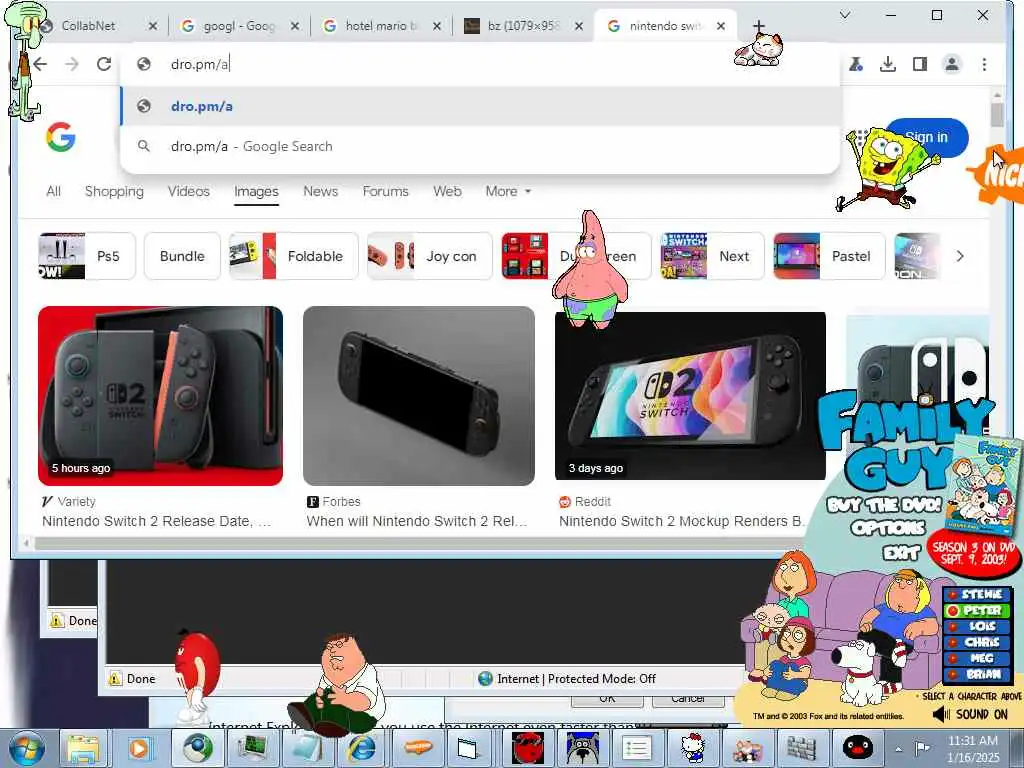The width and height of the screenshot is (1024, 768).
Task: Open the Windows Start orb
Action: (27, 749)
